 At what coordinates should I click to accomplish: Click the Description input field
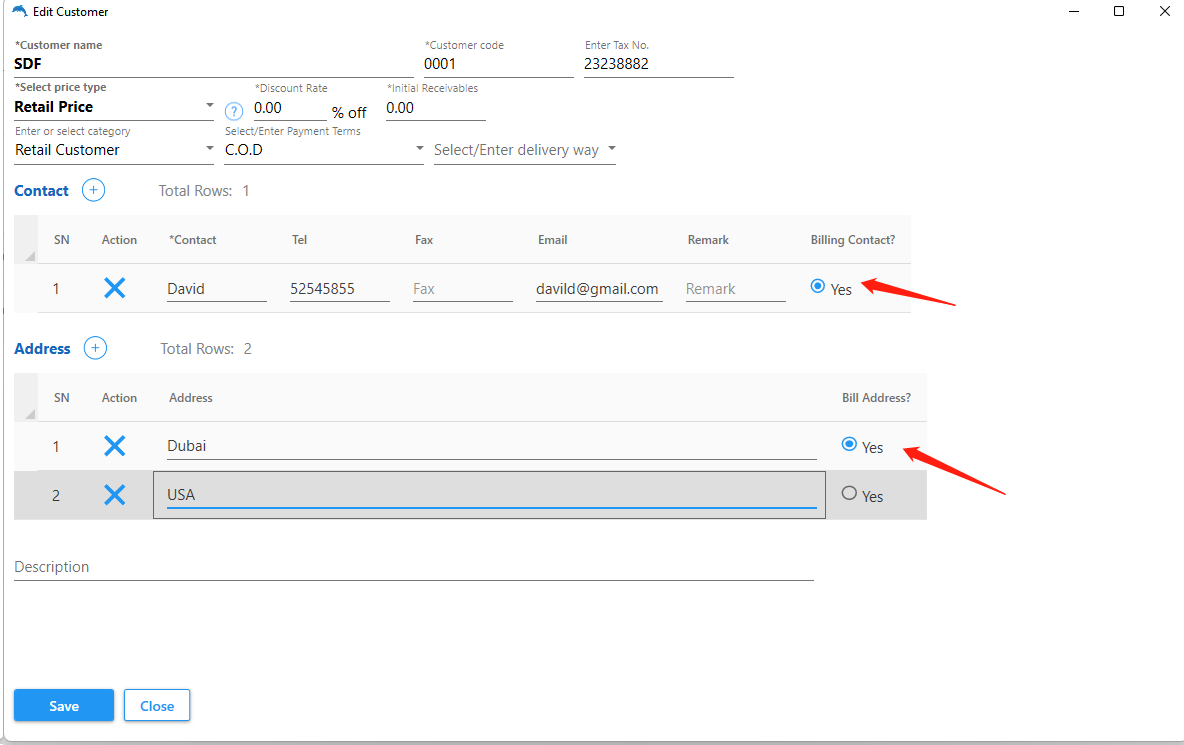click(x=413, y=567)
